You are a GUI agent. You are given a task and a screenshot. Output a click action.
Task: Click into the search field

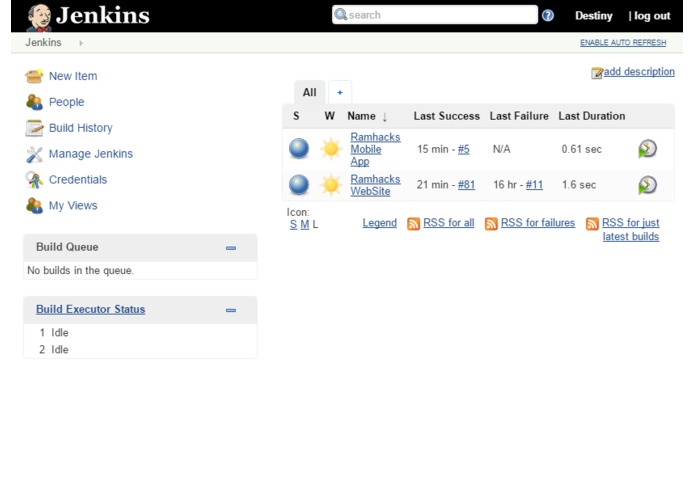coord(435,15)
